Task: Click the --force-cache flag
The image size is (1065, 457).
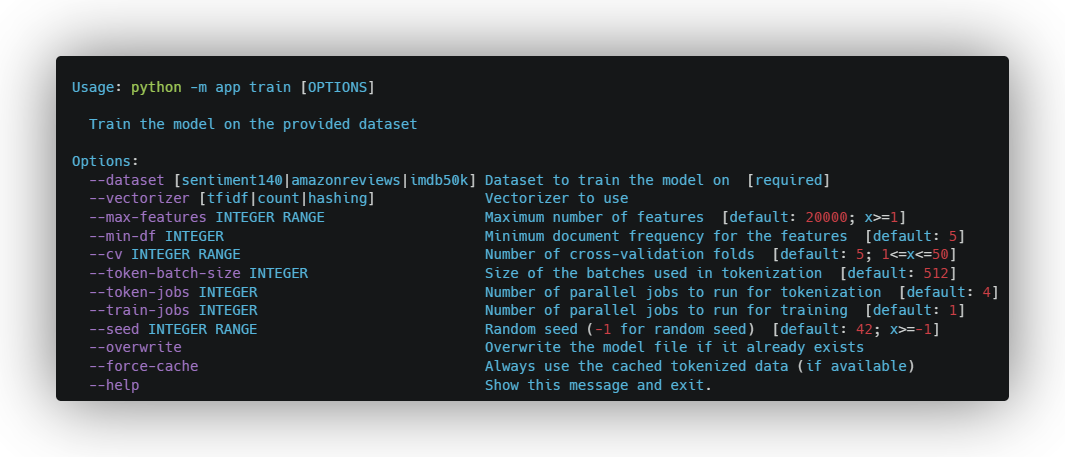Action: tap(143, 366)
